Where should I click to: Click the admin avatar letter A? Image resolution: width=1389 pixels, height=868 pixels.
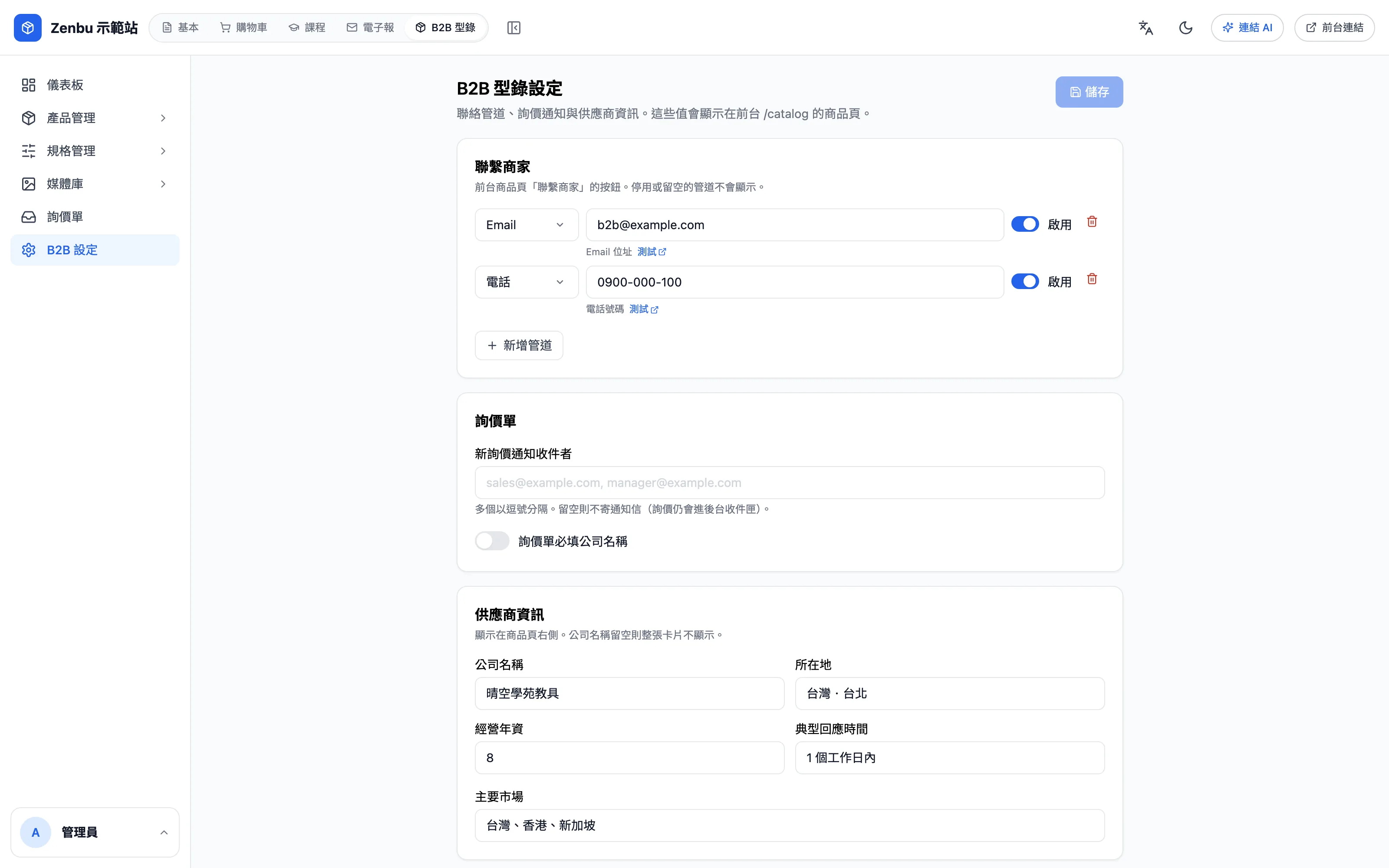[x=36, y=832]
